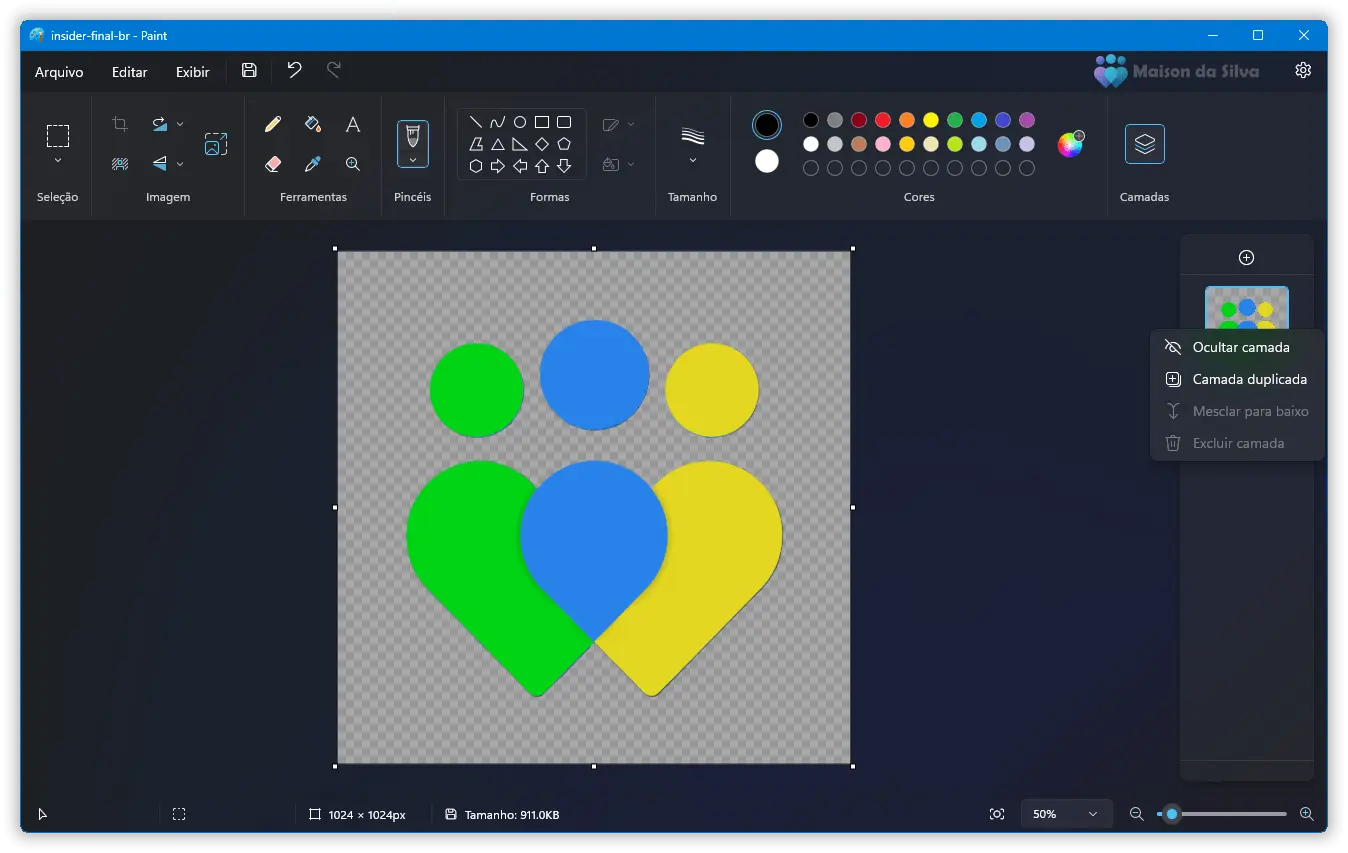Click the Save icon

(249, 71)
